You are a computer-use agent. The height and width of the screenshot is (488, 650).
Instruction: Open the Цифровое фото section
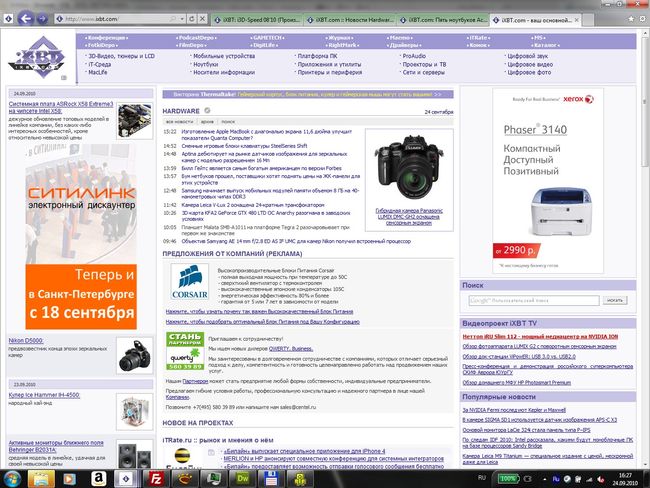point(529,72)
